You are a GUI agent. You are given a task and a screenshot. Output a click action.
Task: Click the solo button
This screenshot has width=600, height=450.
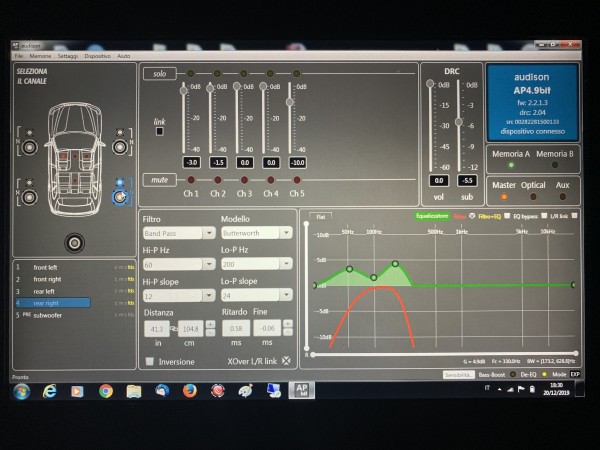tap(160, 73)
